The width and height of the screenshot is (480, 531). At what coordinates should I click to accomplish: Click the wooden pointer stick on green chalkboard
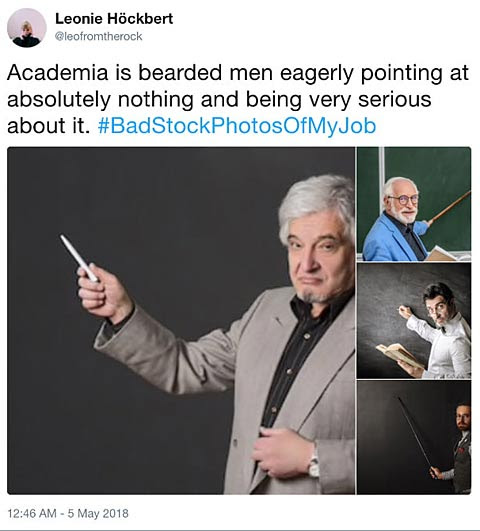449,207
